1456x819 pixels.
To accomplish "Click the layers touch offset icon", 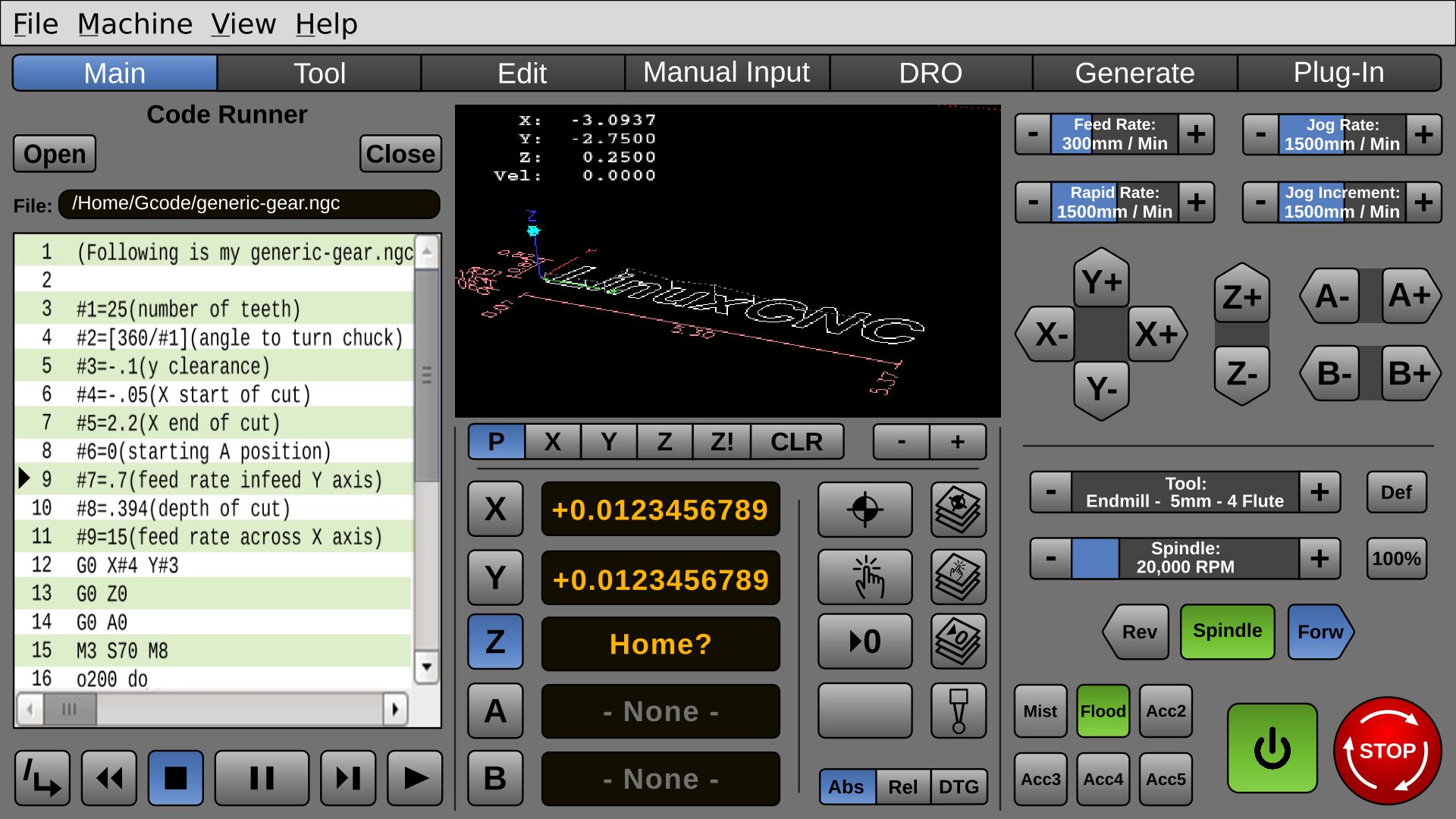I will click(x=959, y=577).
